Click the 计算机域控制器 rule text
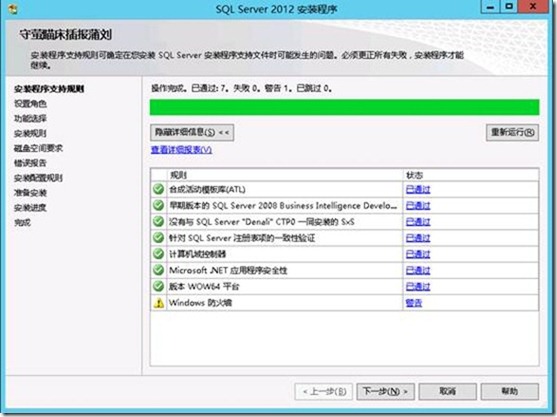The height and width of the screenshot is (417, 557). pyautogui.click(x=197, y=254)
